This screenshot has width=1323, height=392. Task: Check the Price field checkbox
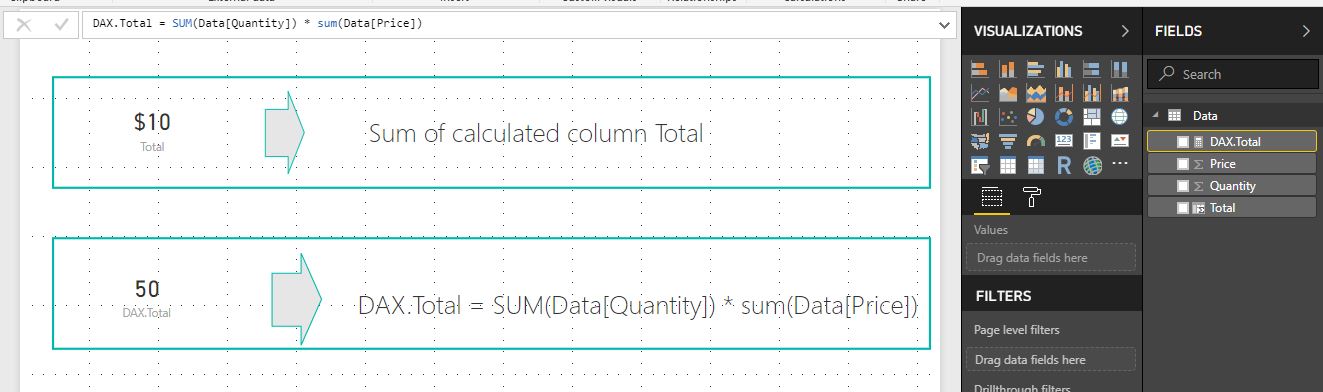(1183, 164)
